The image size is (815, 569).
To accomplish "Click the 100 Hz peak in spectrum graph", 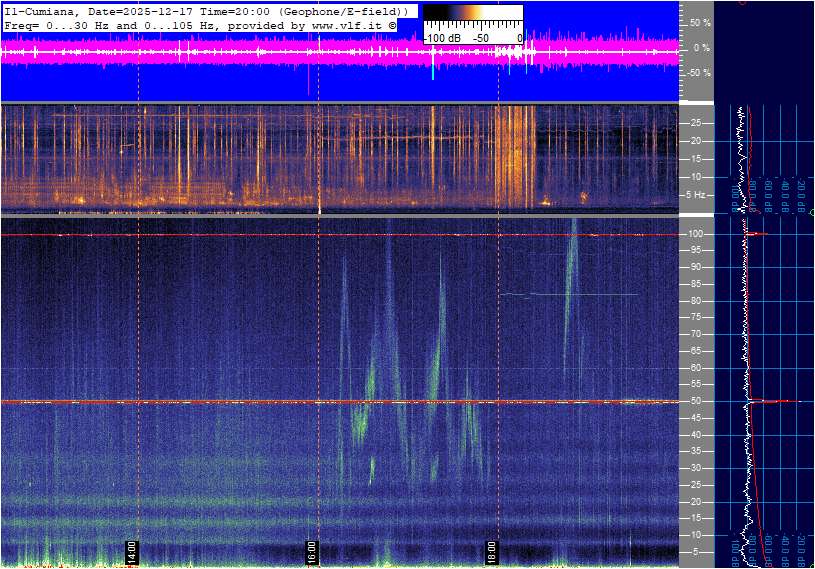I will (756, 234).
